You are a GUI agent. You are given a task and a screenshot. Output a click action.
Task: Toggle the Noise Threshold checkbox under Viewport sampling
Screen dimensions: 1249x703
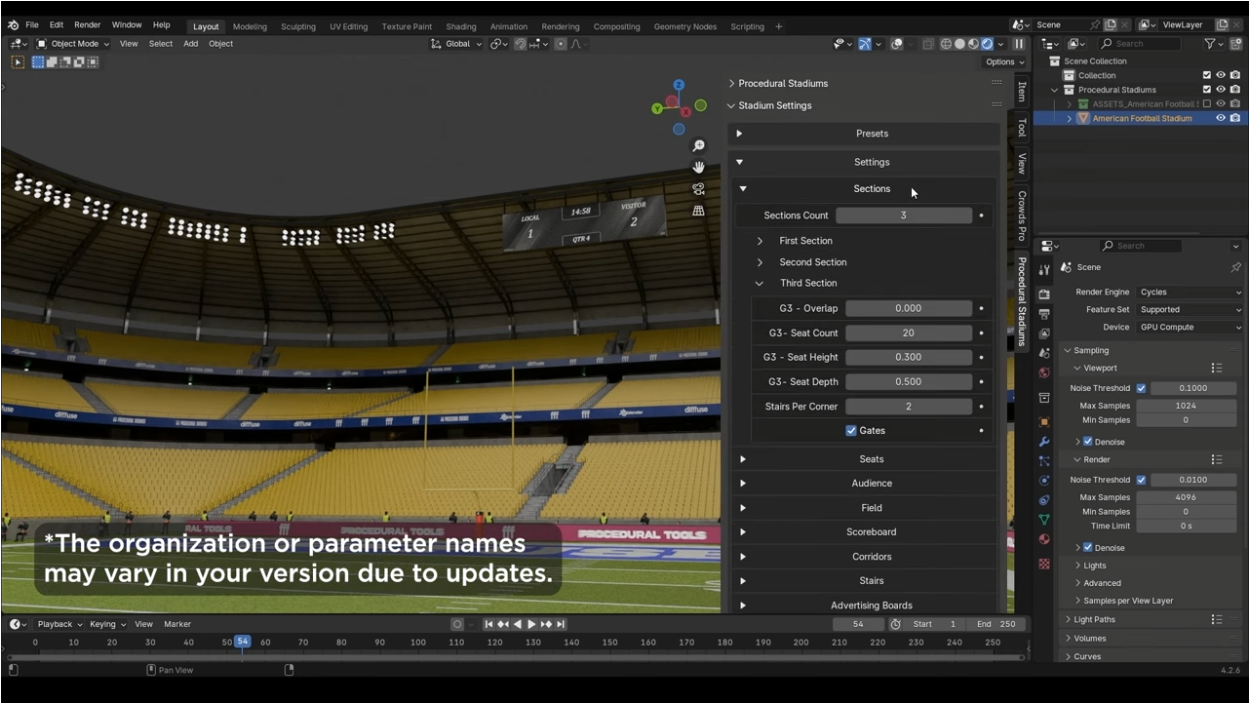(x=1139, y=388)
